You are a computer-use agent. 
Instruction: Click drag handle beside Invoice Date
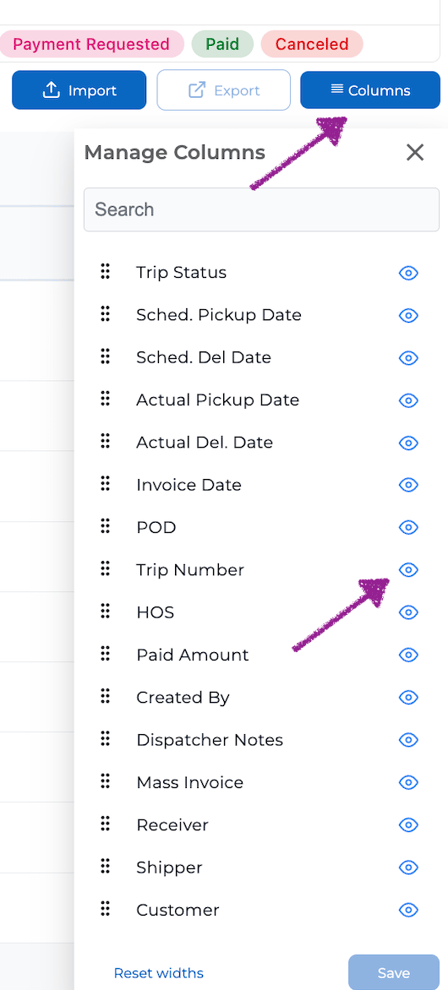click(105, 484)
